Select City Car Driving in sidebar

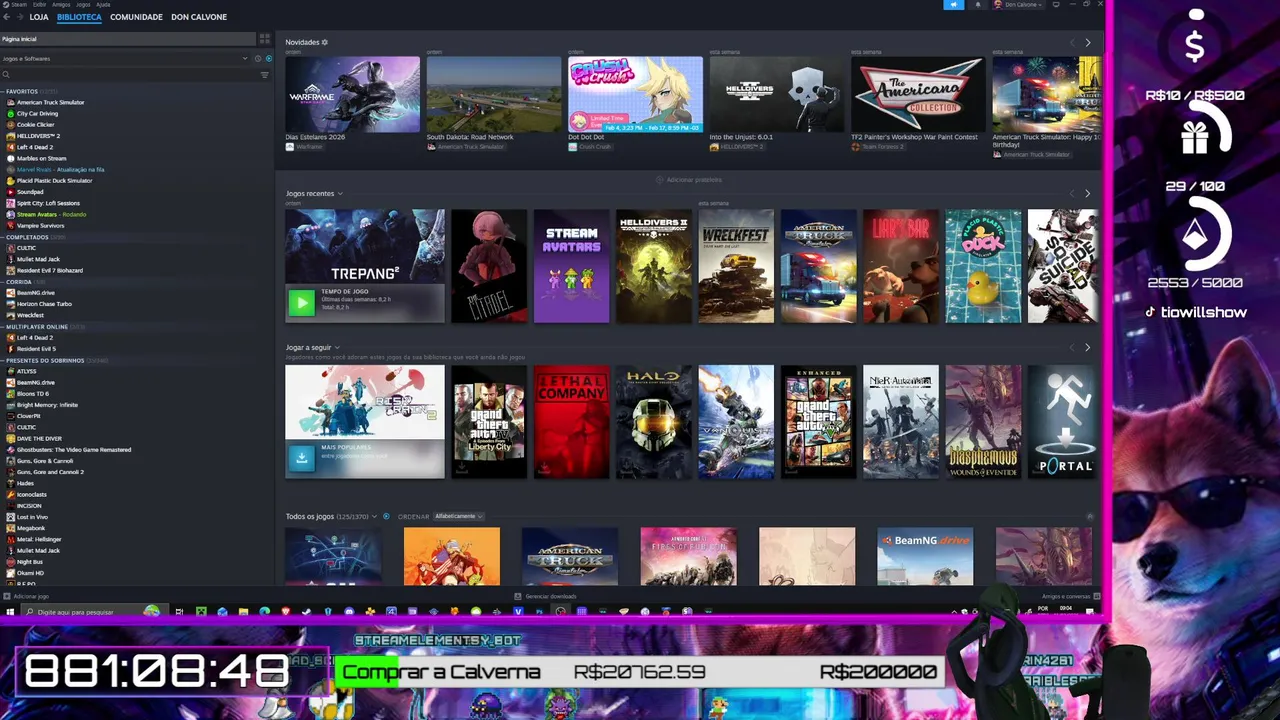(37, 113)
